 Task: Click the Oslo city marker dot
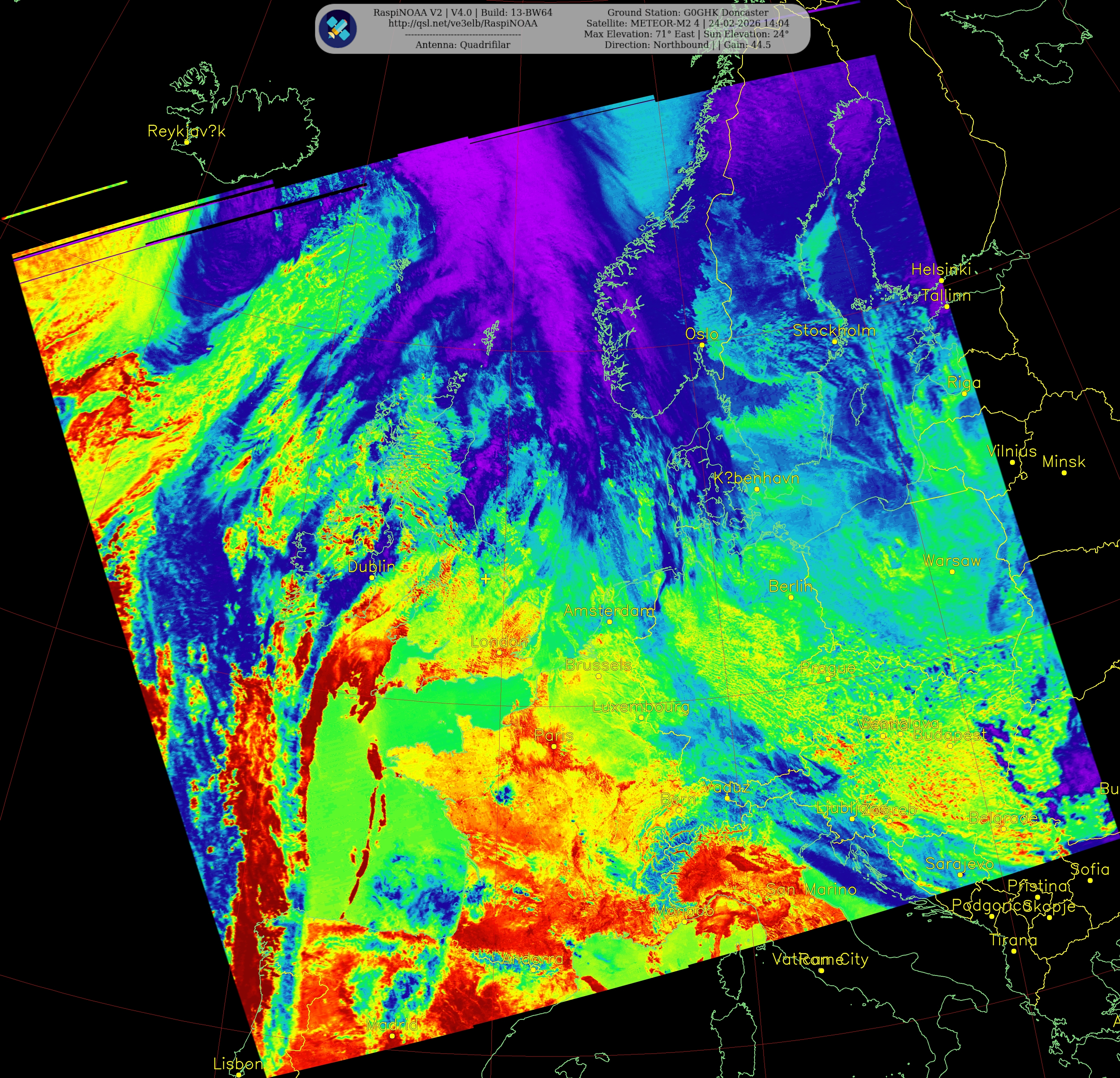702,345
